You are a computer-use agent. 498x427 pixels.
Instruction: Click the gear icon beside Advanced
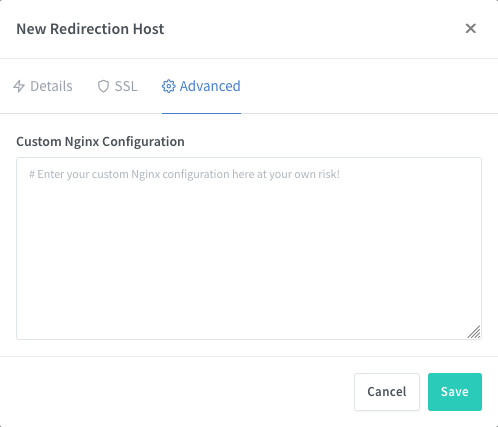(168, 86)
